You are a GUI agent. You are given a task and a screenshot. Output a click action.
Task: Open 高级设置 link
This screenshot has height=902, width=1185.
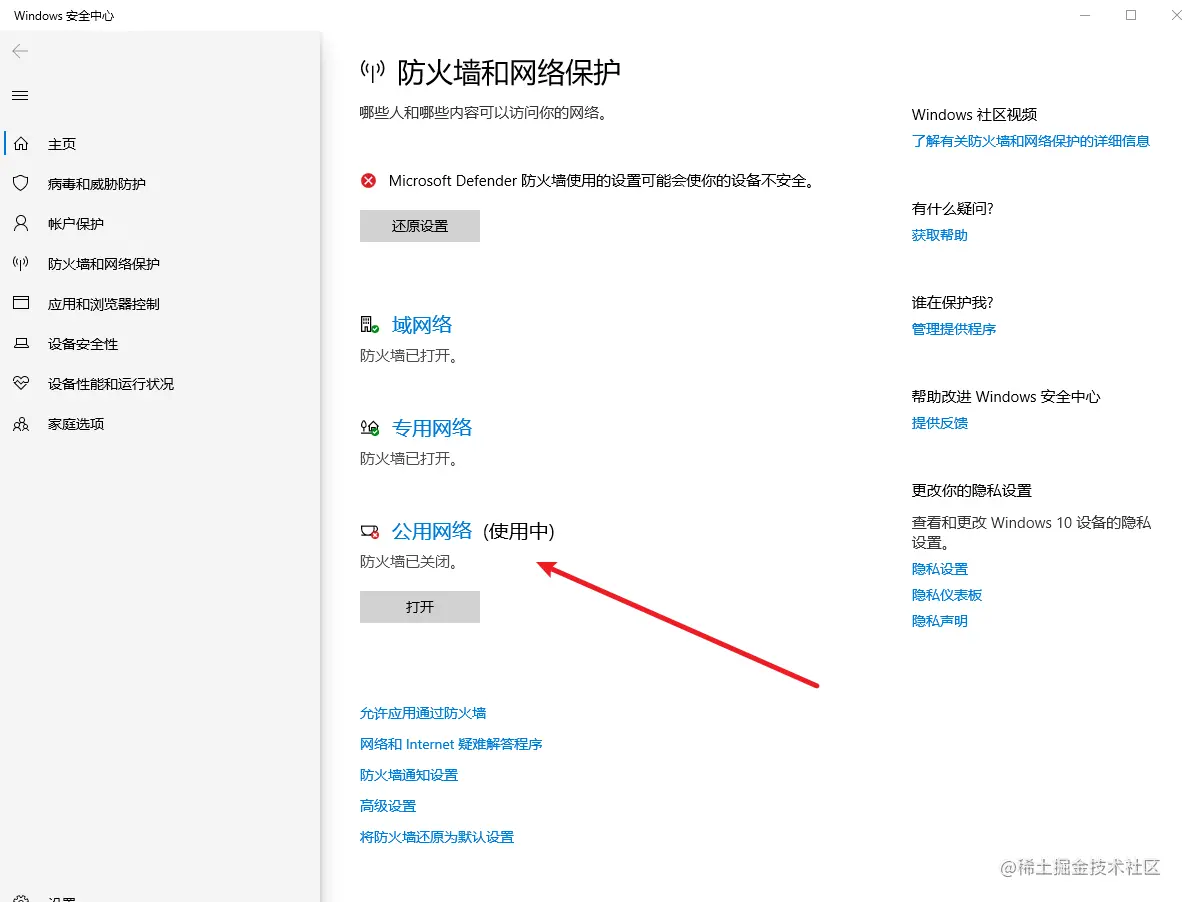(x=388, y=806)
